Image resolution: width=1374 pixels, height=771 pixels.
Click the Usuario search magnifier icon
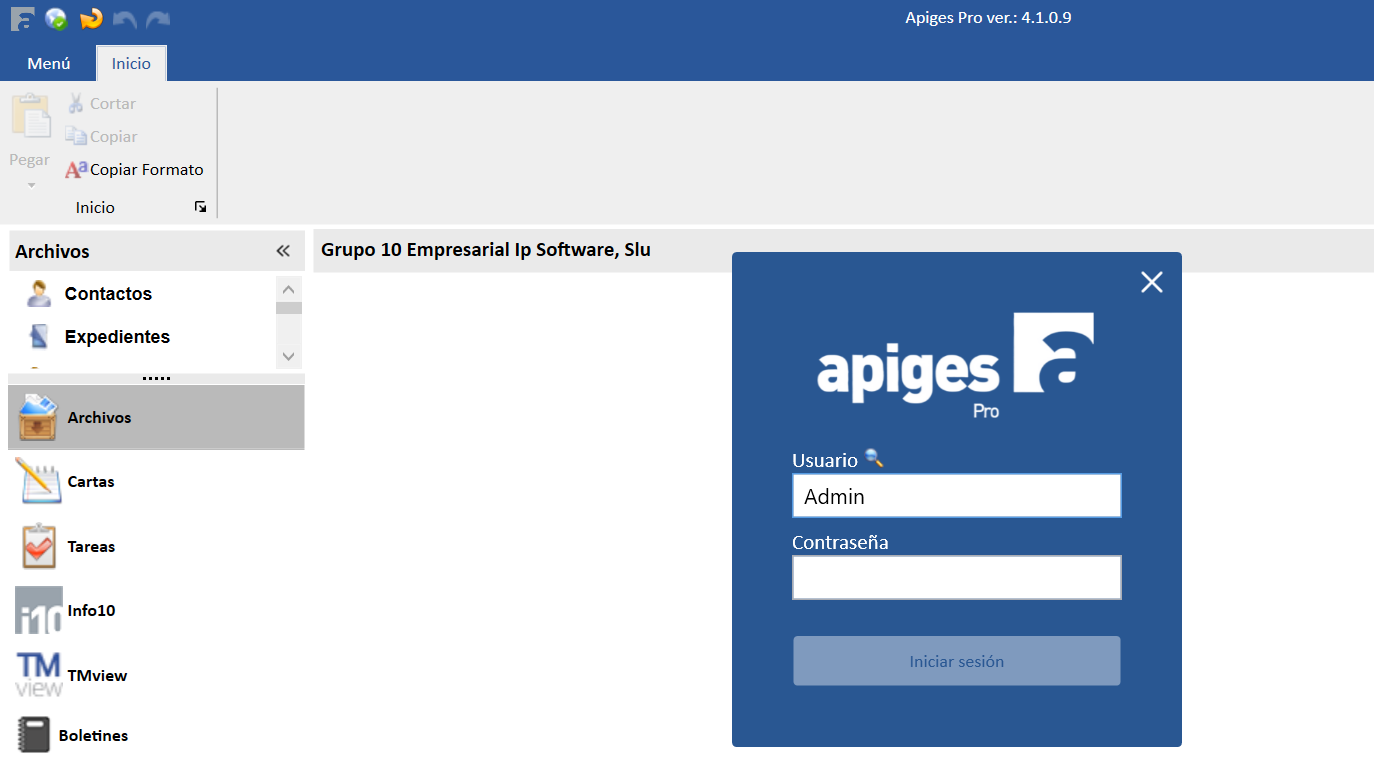(874, 458)
